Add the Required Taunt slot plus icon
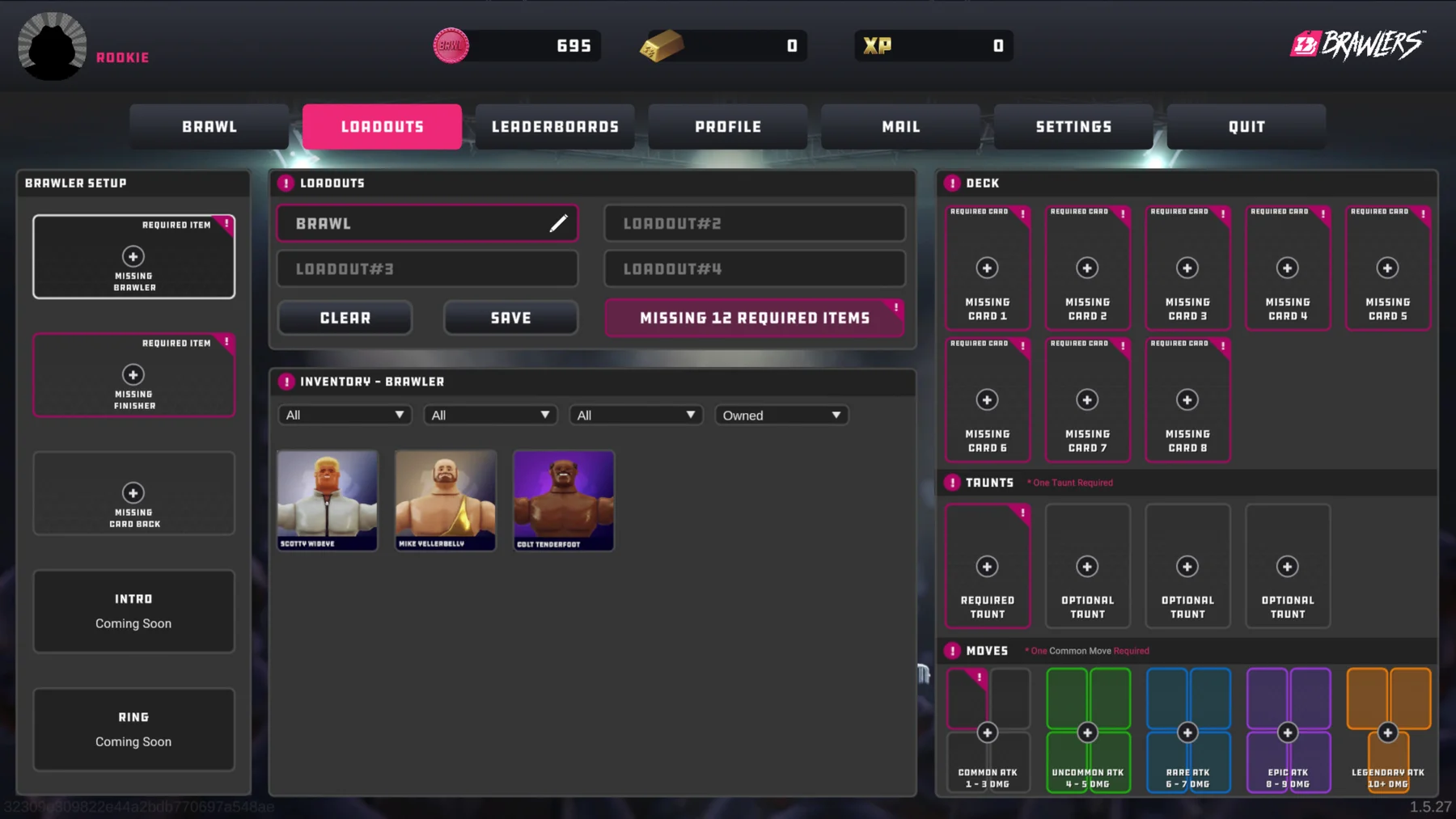Image resolution: width=1456 pixels, height=819 pixels. (x=987, y=566)
